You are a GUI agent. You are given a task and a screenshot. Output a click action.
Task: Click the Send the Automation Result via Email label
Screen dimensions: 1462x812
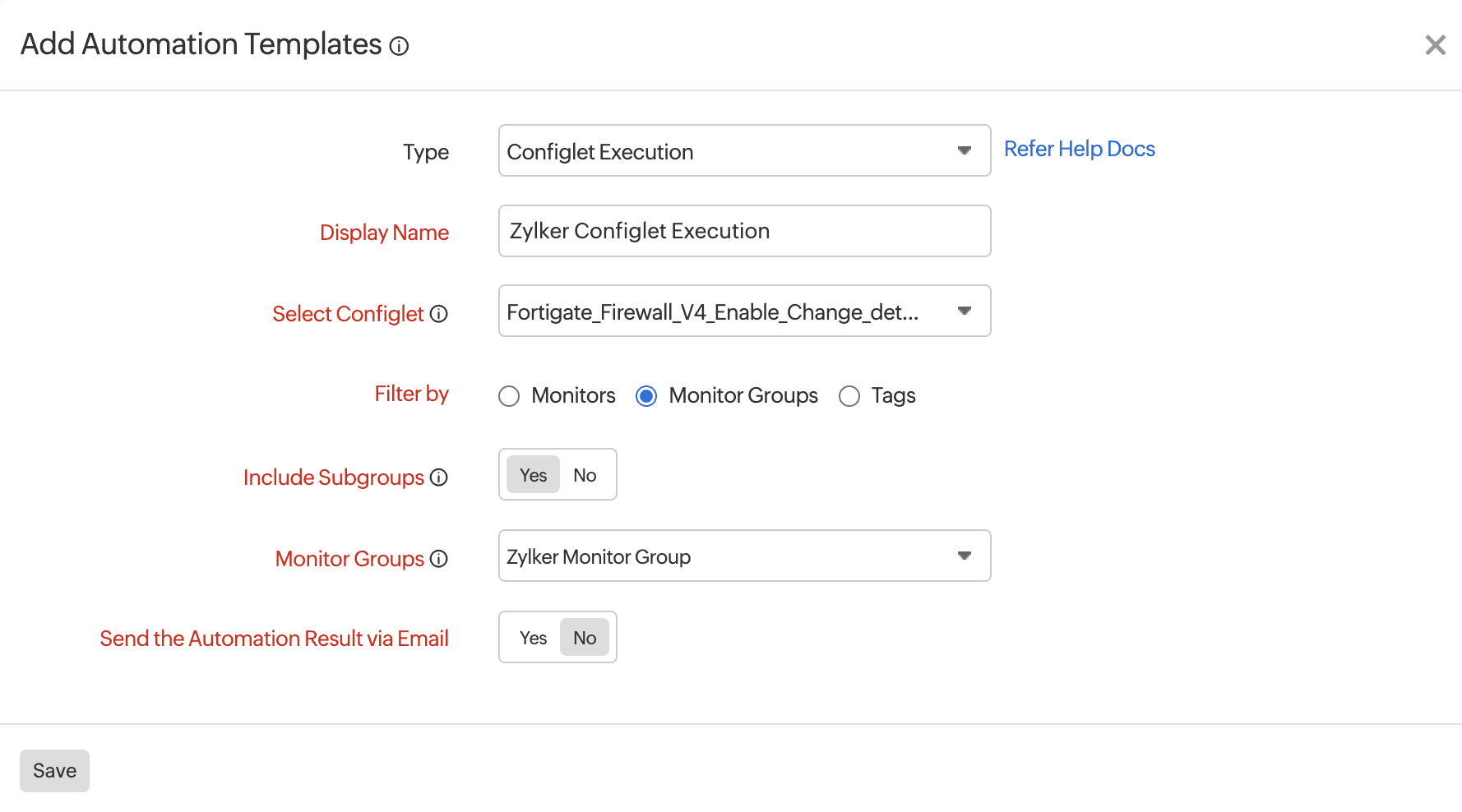click(274, 639)
